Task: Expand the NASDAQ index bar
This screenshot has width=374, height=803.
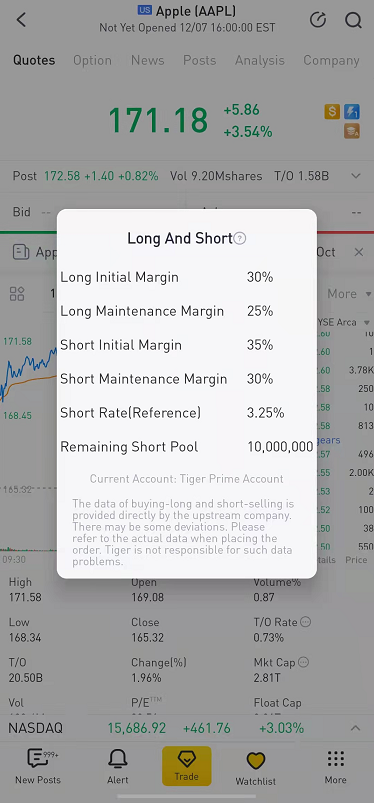Action: point(355,728)
